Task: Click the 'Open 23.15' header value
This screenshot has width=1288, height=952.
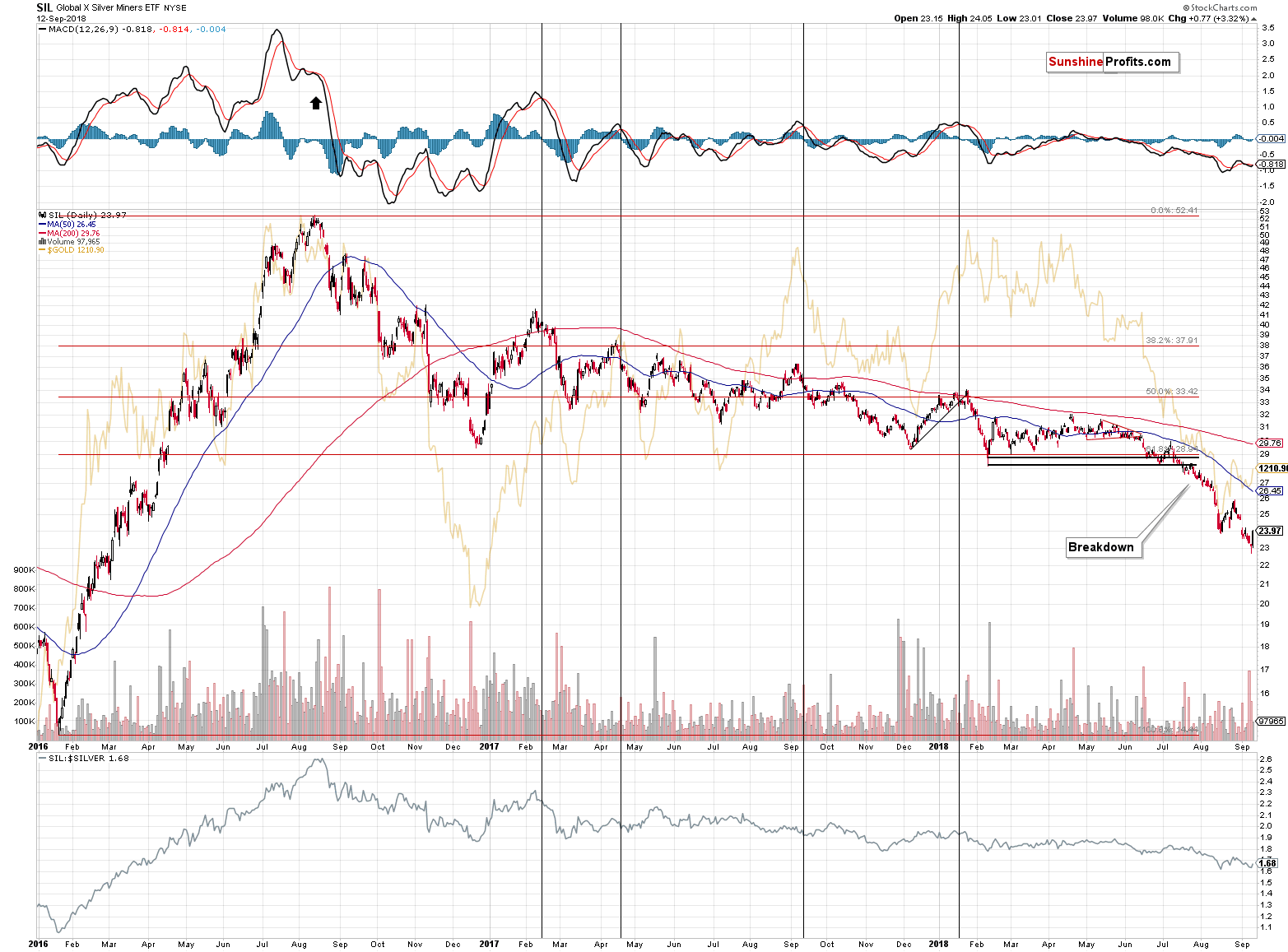Action: point(918,18)
